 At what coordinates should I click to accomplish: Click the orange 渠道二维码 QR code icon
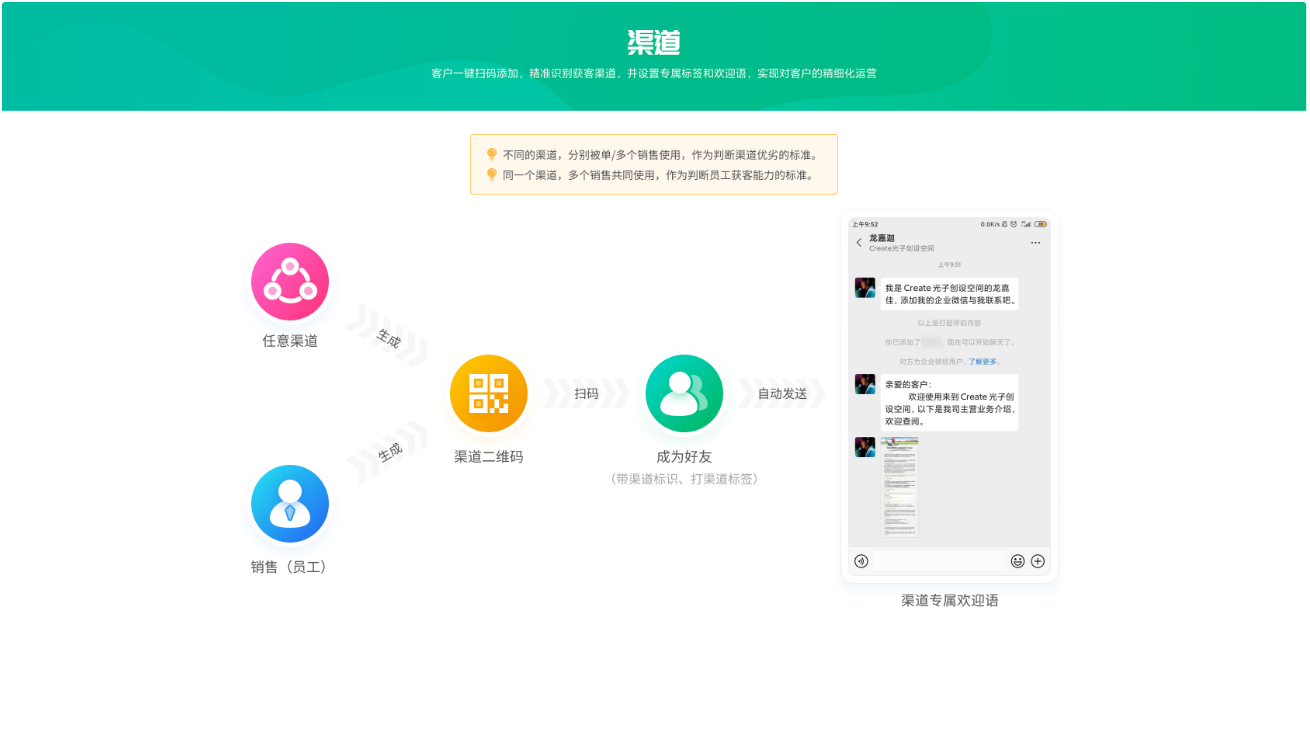pyautogui.click(x=489, y=394)
